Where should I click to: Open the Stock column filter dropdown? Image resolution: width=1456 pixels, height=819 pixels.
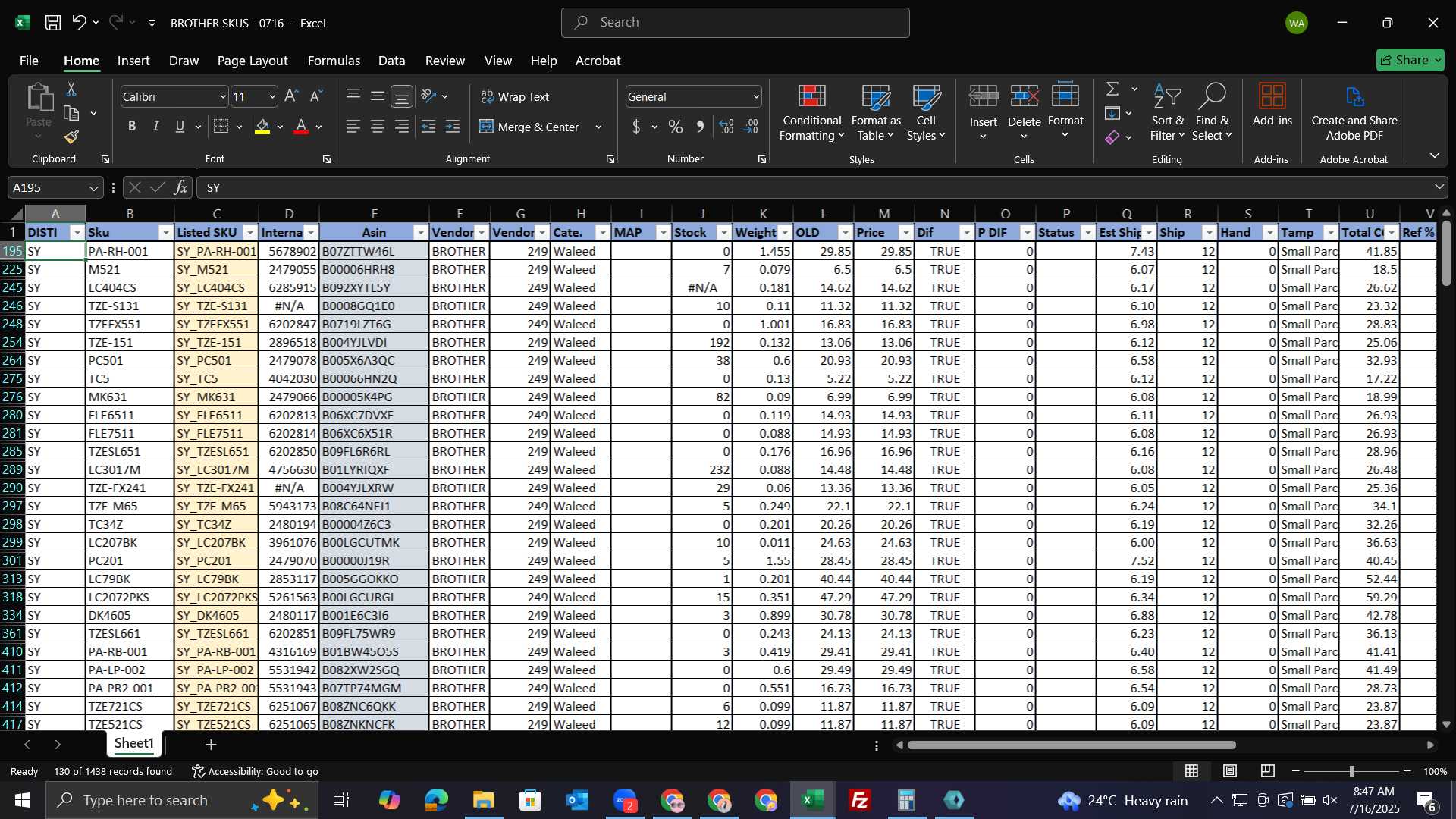pyautogui.click(x=723, y=233)
